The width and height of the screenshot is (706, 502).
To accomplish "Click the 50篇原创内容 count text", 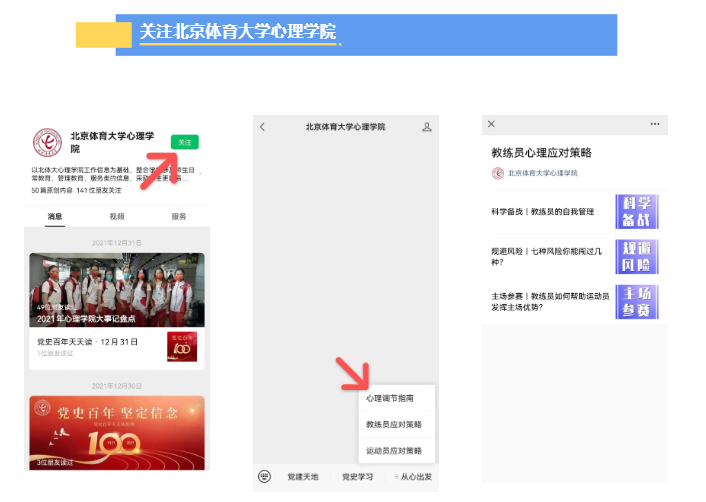I will [x=52, y=190].
